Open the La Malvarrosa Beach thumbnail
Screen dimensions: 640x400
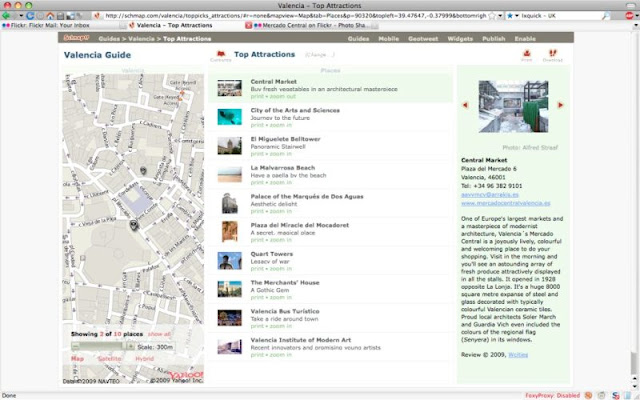point(229,174)
